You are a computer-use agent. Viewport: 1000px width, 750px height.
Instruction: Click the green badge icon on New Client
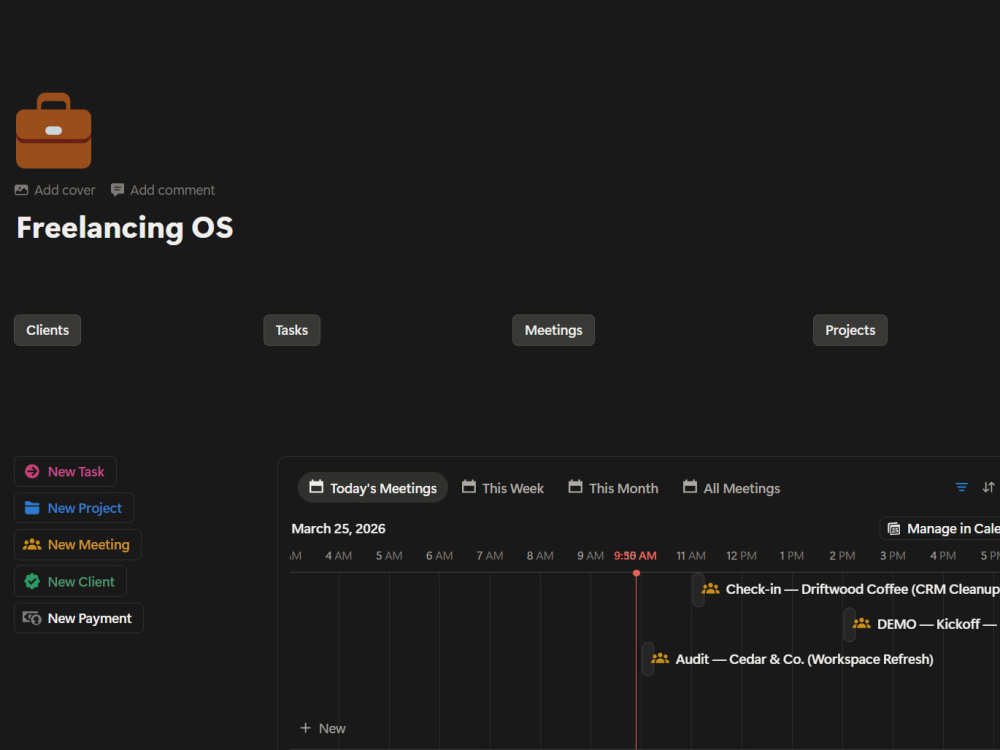tap(32, 581)
